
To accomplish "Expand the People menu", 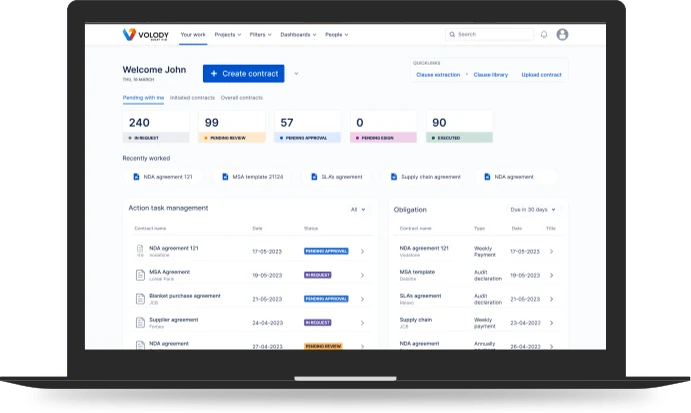I will pos(337,34).
